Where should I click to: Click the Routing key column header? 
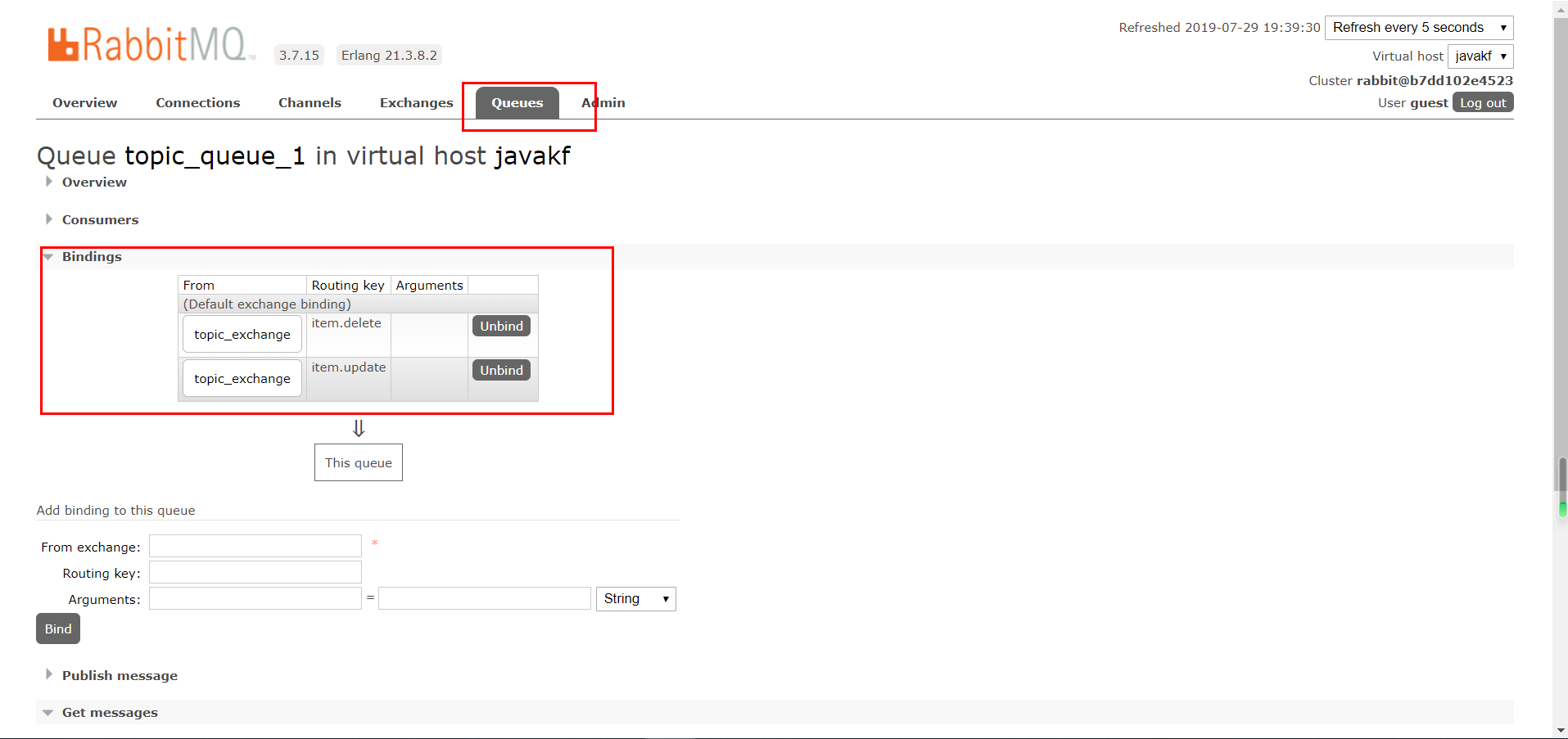point(348,285)
